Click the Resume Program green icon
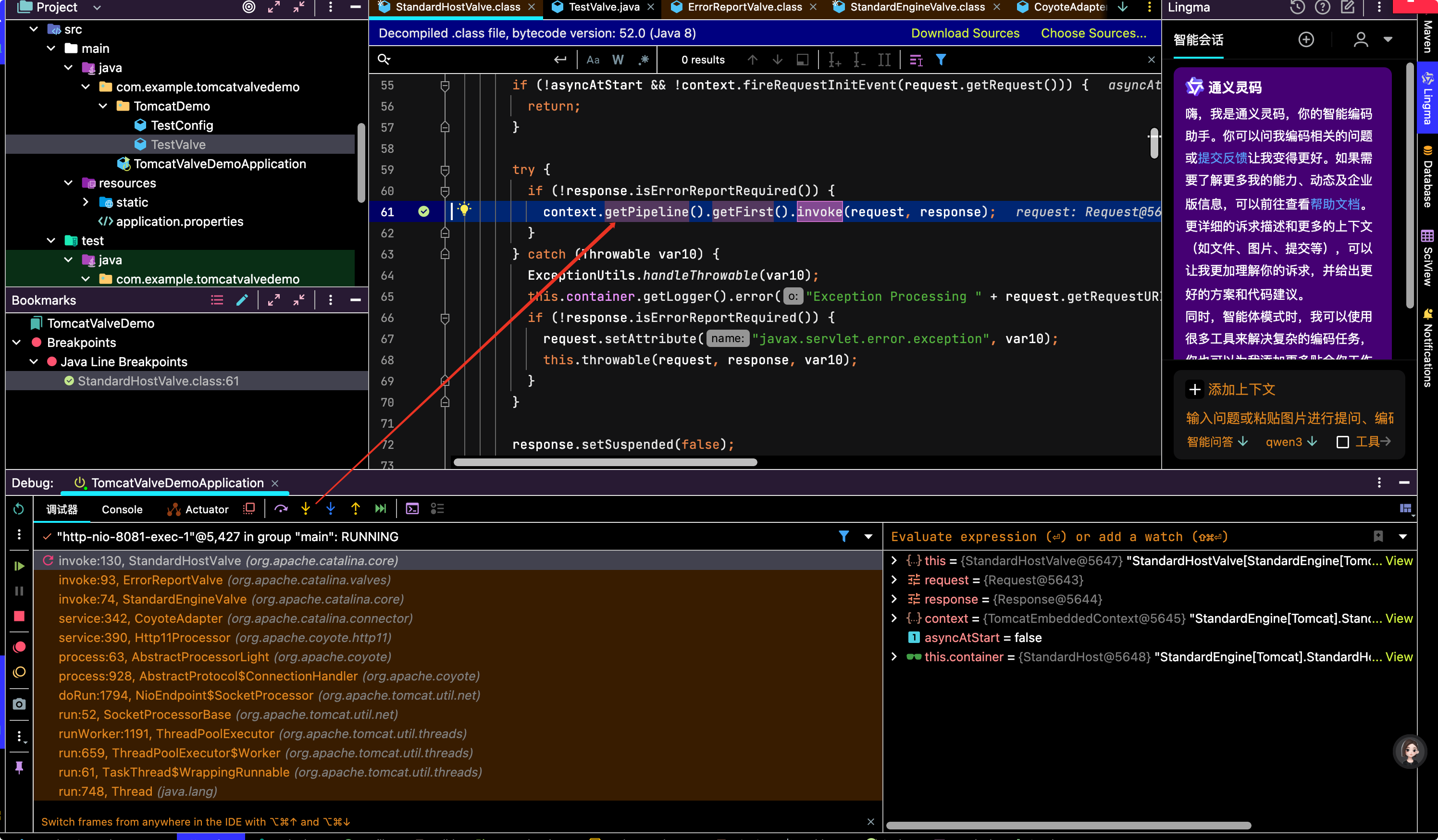The height and width of the screenshot is (840, 1438). pos(19,566)
